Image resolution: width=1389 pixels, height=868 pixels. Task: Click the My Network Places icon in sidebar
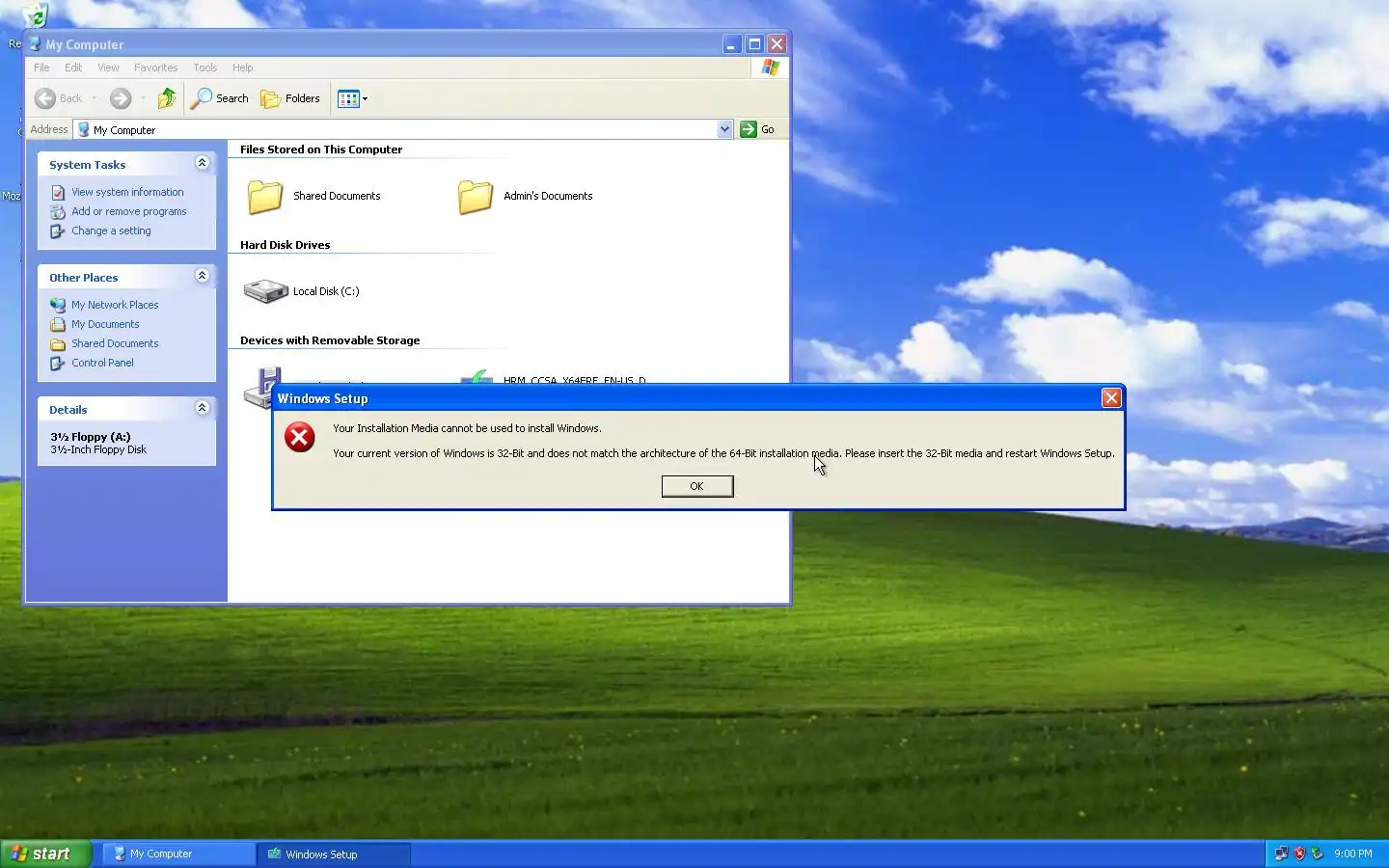click(x=58, y=305)
